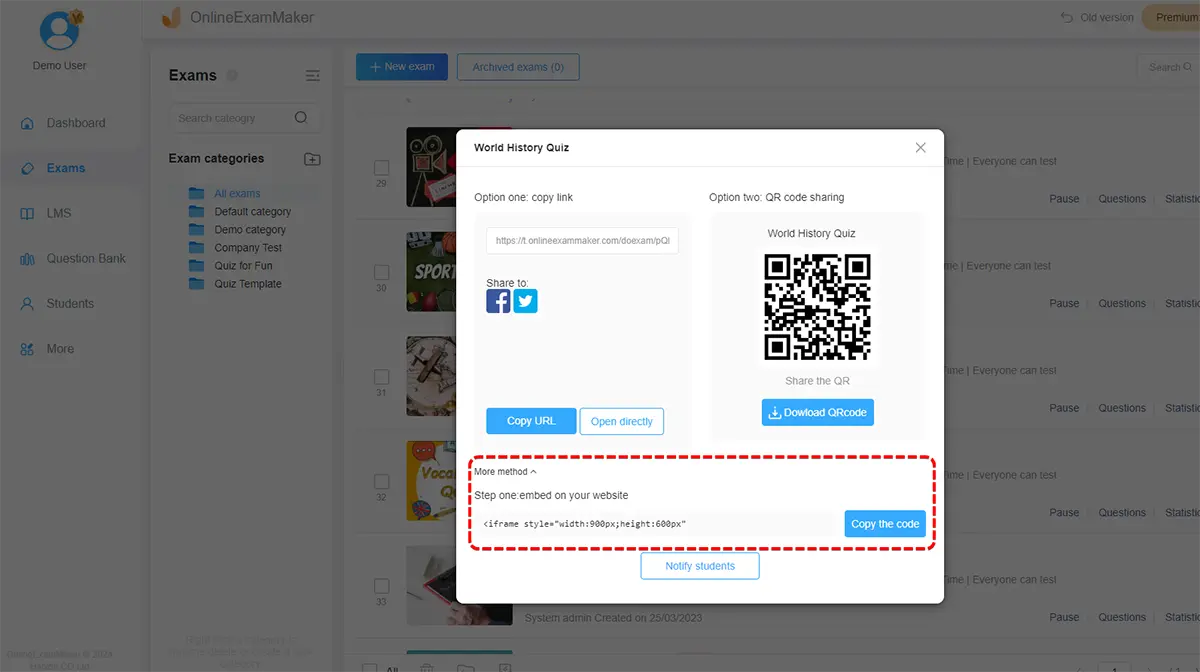Open the Exams list filter icon

[x=312, y=76]
